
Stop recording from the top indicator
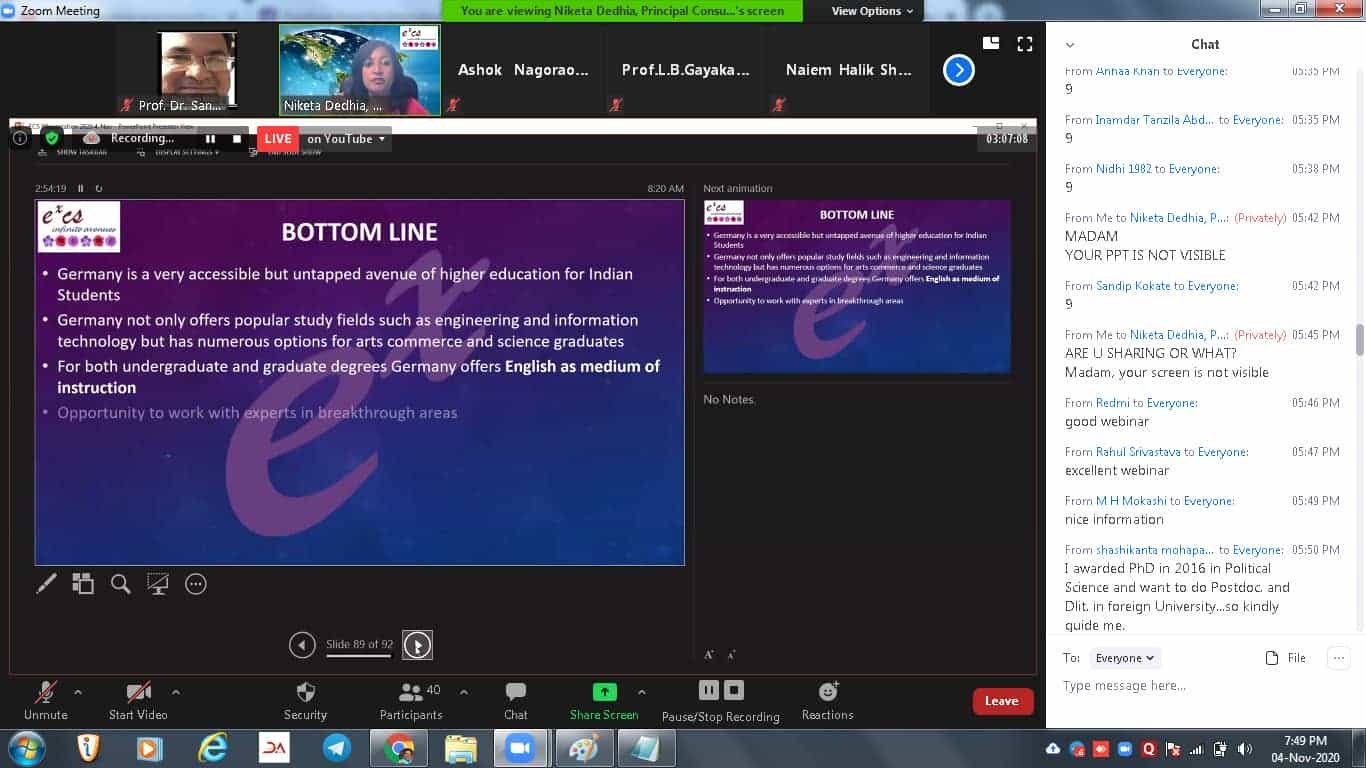[236, 139]
